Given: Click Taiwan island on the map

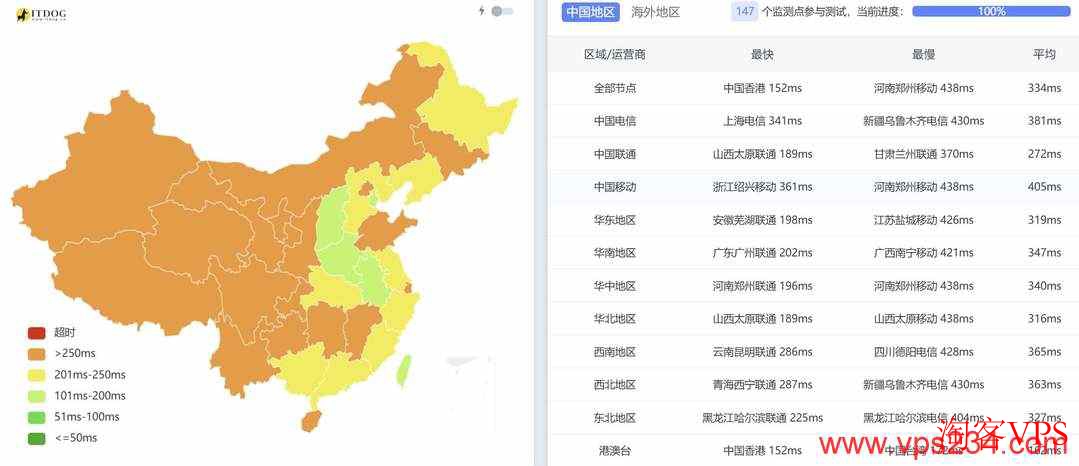Looking at the screenshot, I should [403, 370].
